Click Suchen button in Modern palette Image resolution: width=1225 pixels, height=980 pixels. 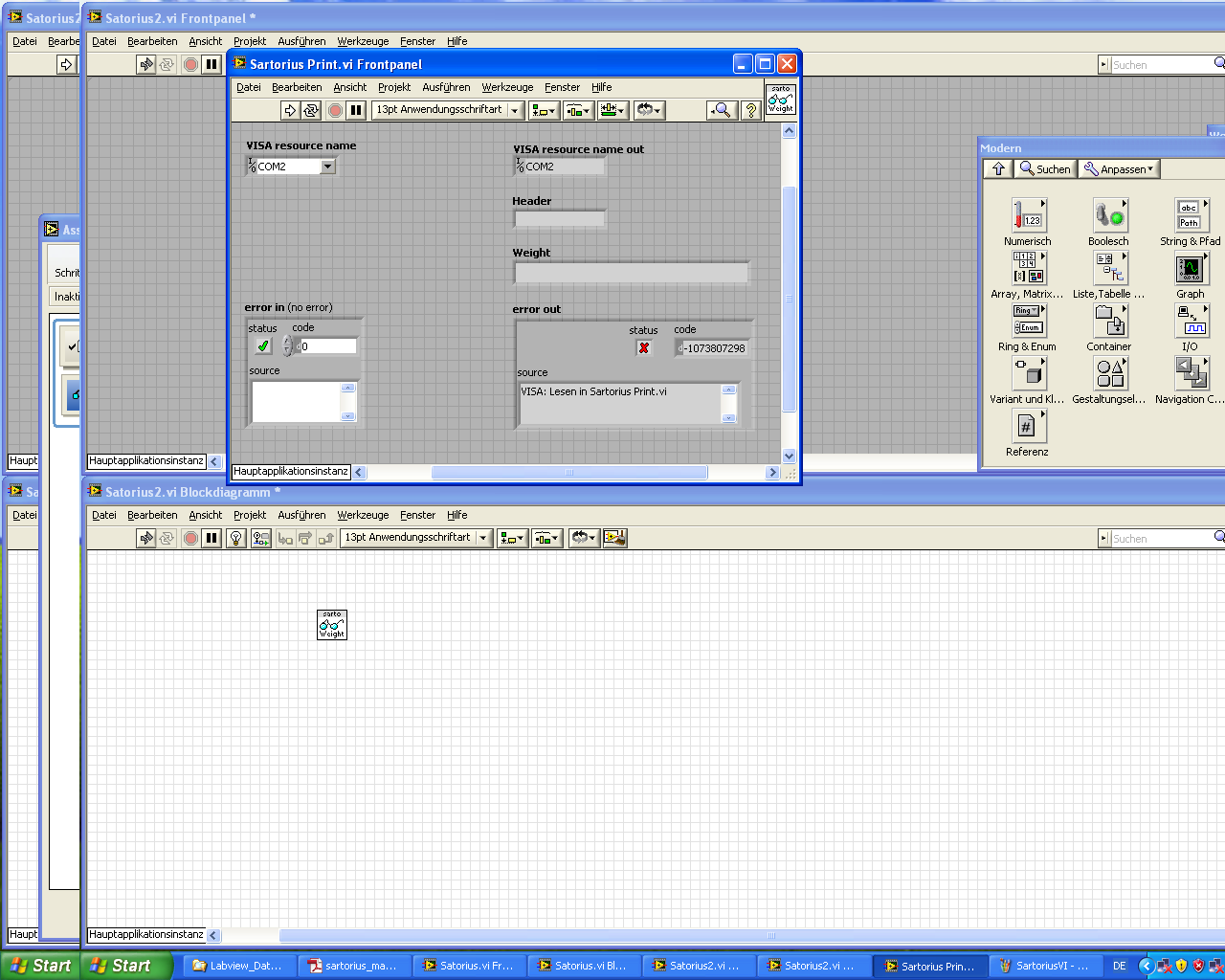click(x=1045, y=169)
